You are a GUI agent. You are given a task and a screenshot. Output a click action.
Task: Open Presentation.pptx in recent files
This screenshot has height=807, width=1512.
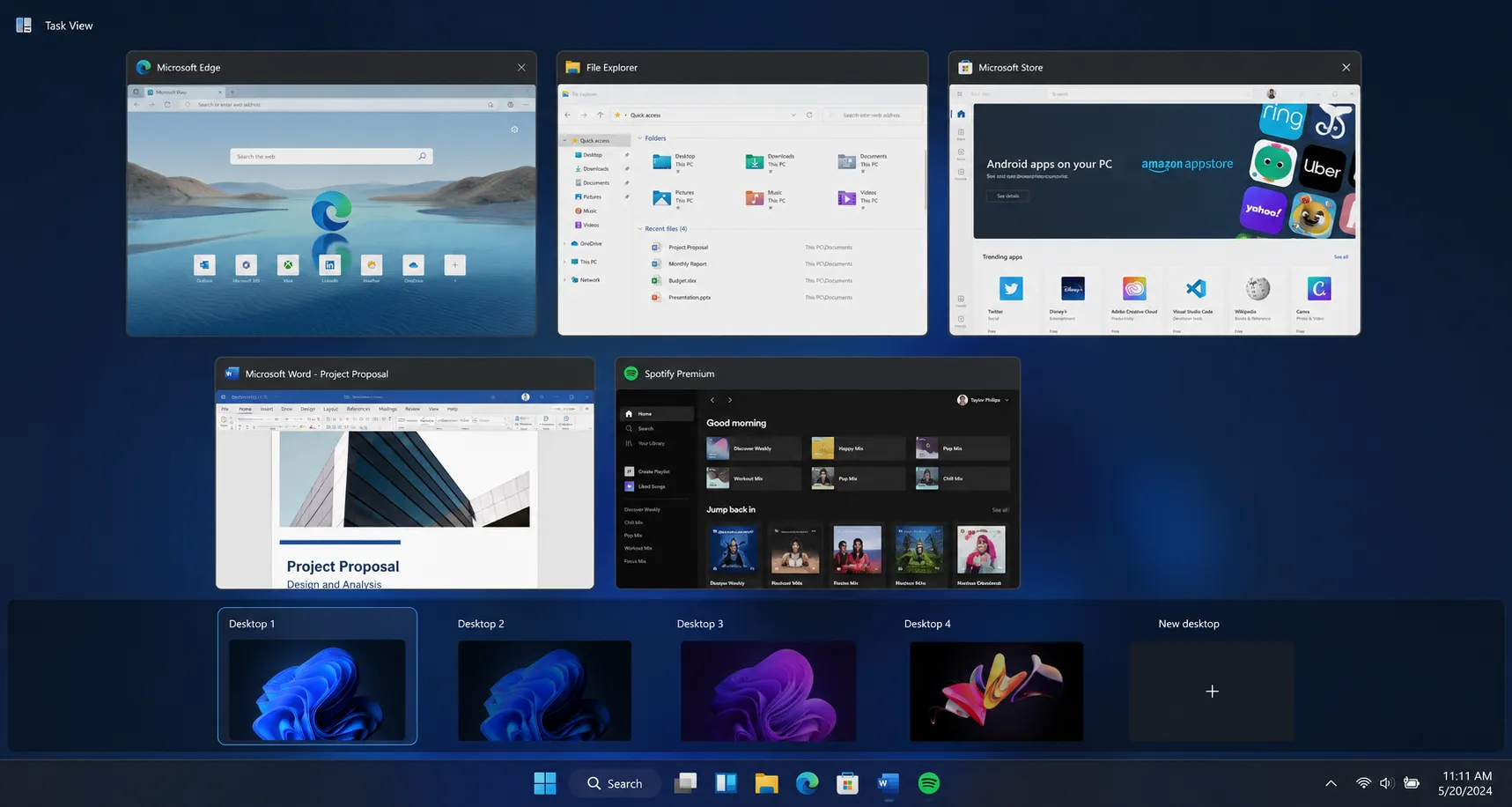(x=751, y=298)
